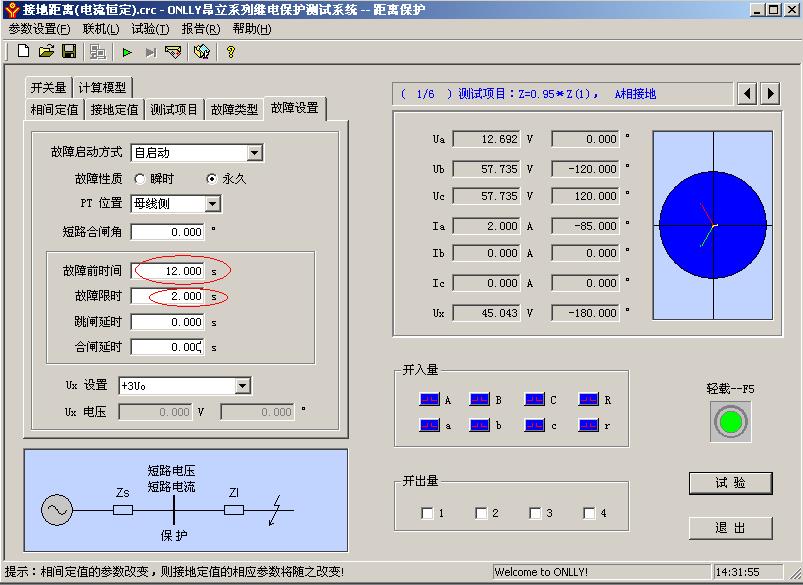Viewport: 803px width, 585px height.
Task: Click the New file toolbar icon
Action: tap(23, 51)
